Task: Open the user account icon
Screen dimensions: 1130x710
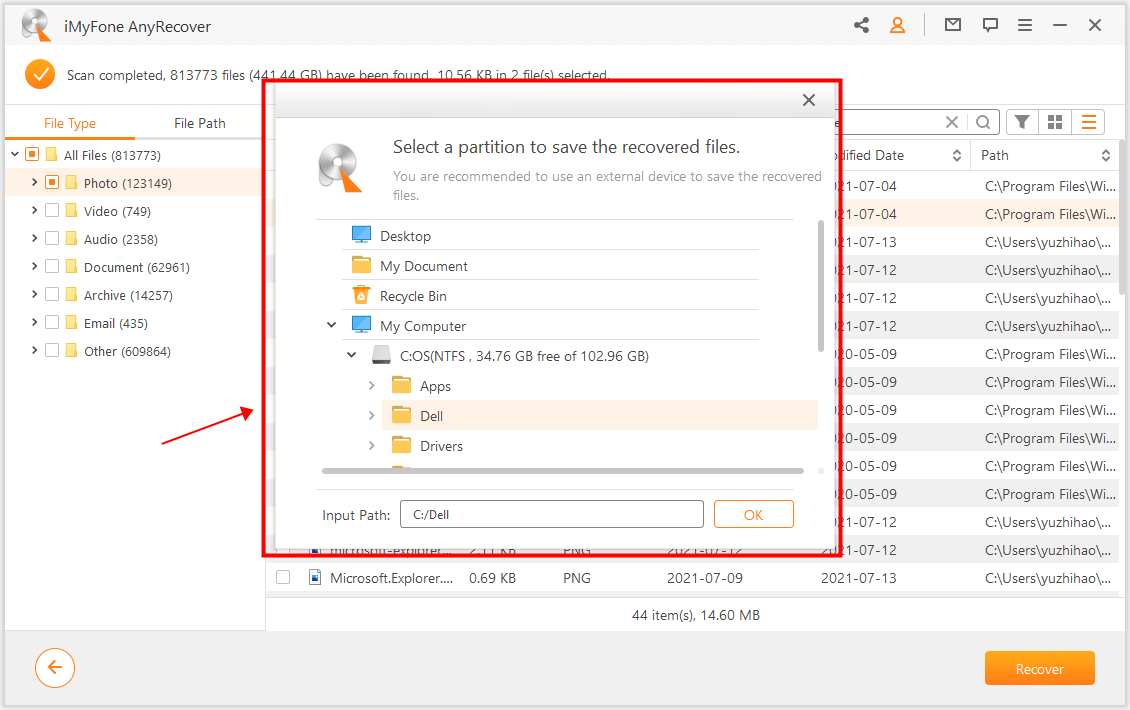Action: (897, 25)
